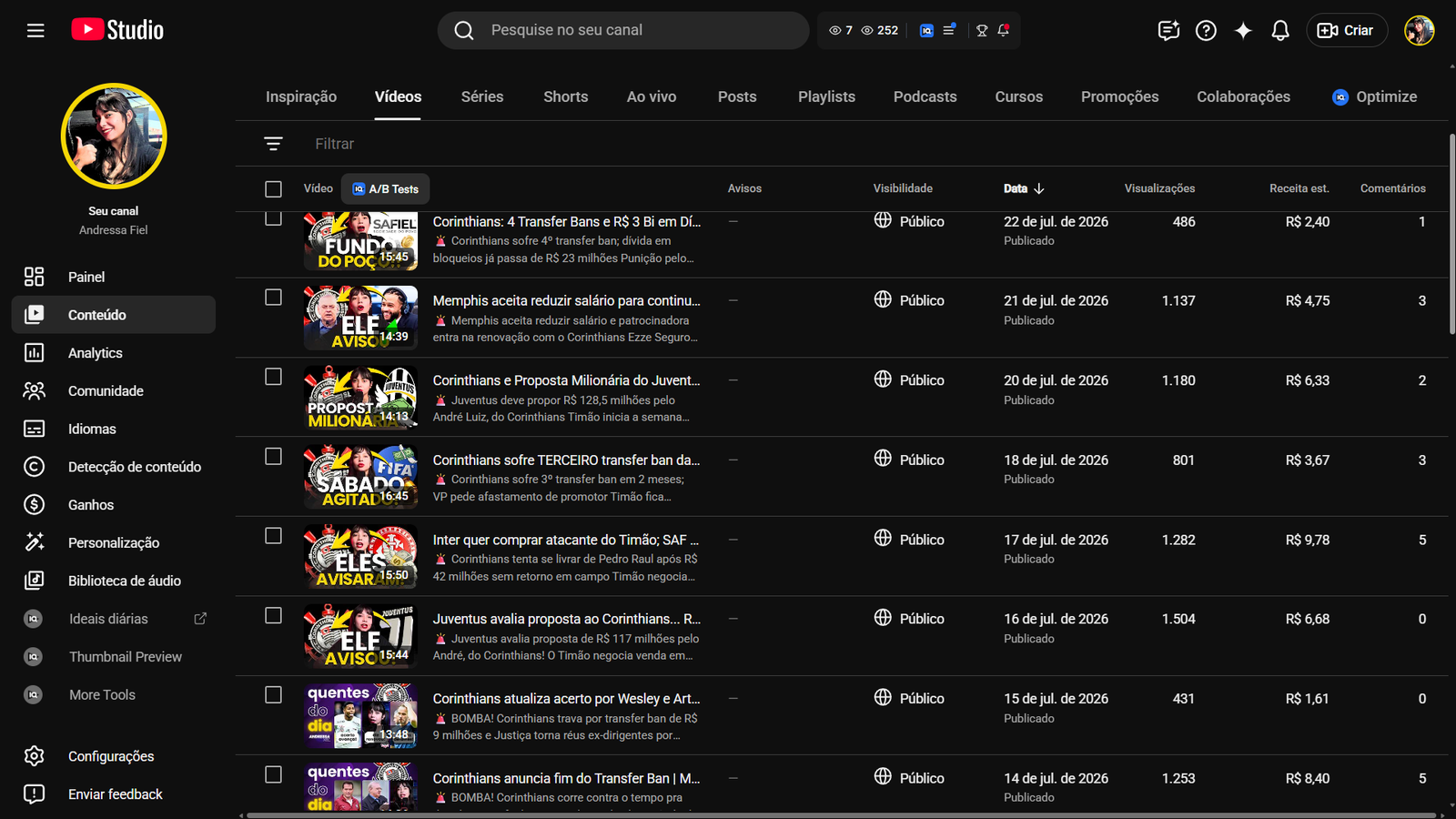Screen dimensions: 1456x819
Task: Click the vidIQ trophy icon
Action: point(982,30)
